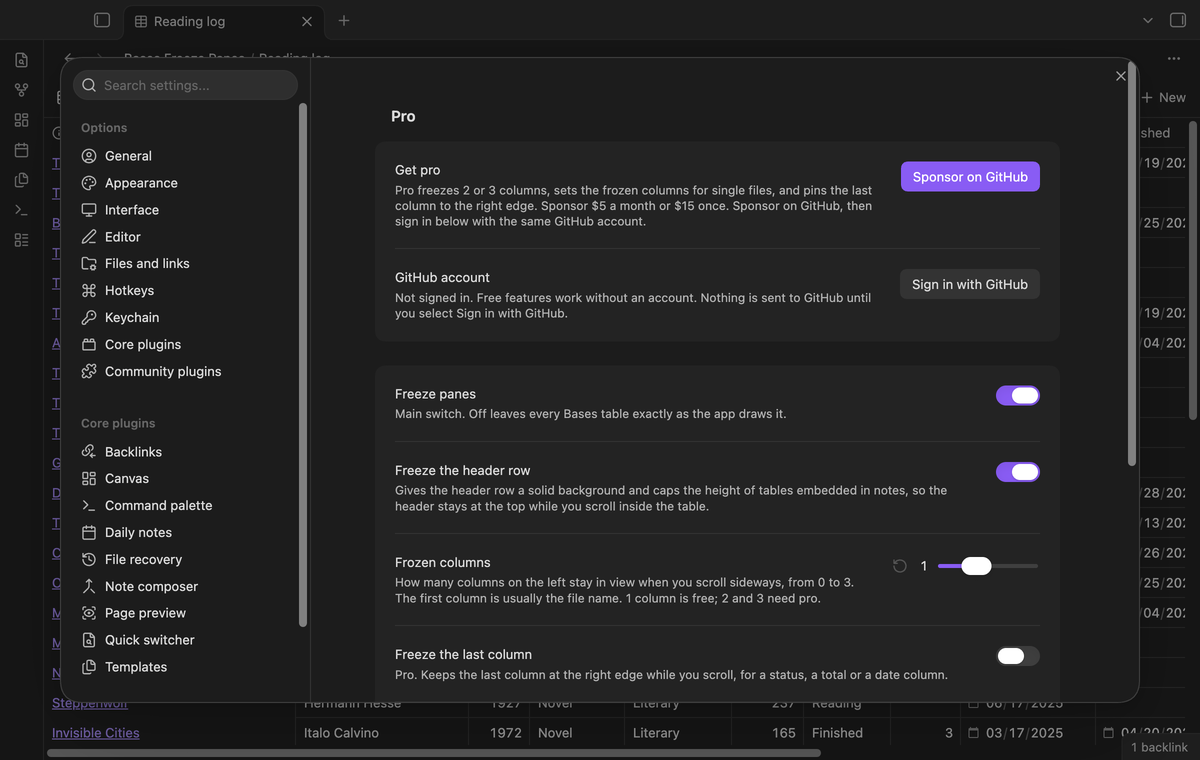This screenshot has height=760, width=1200.
Task: Click the 165 pages cell
Action: (x=768, y=733)
